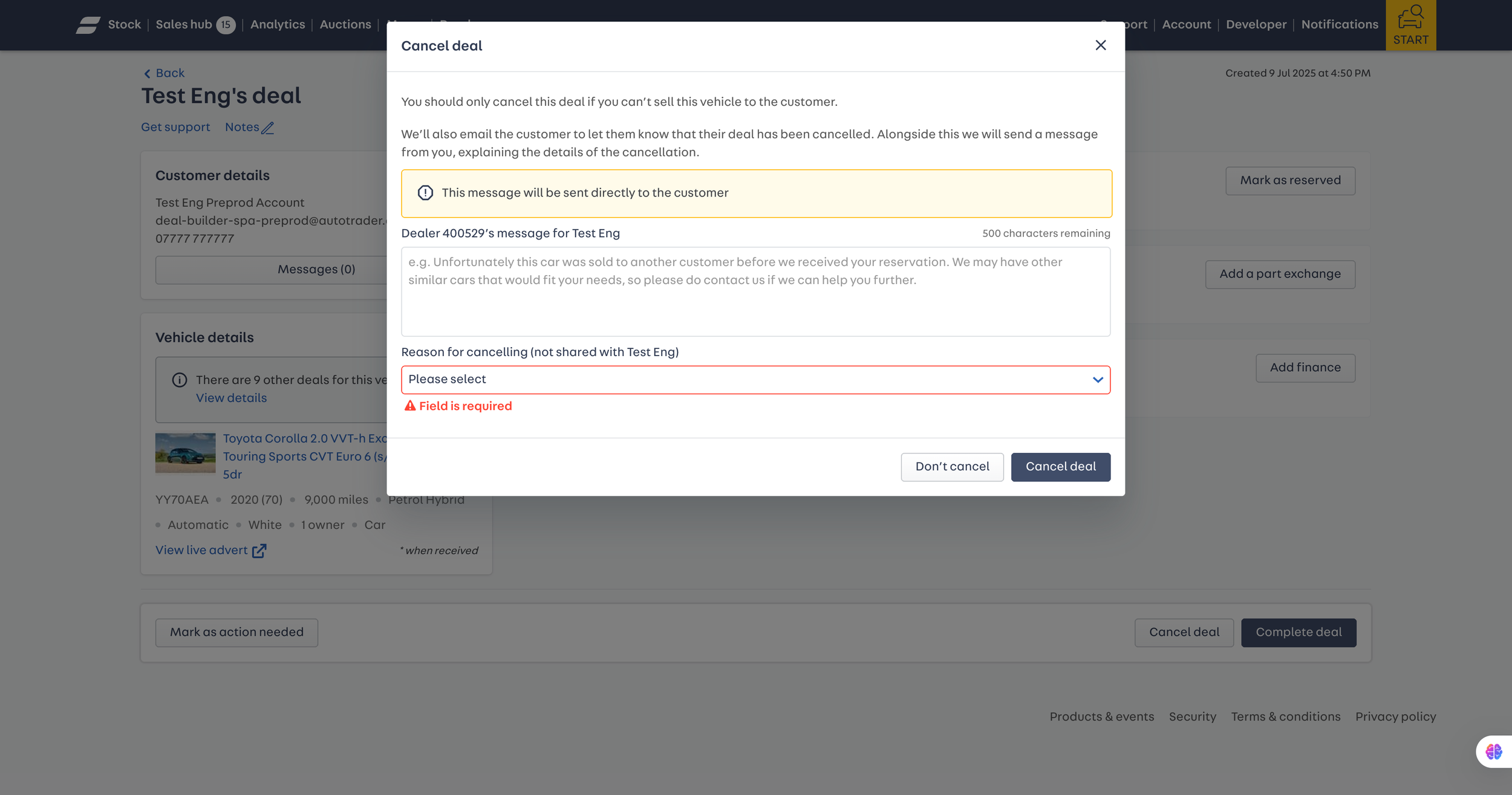Image resolution: width=1512 pixels, height=795 pixels.
Task: Open the Security footer link
Action: coord(1192,716)
